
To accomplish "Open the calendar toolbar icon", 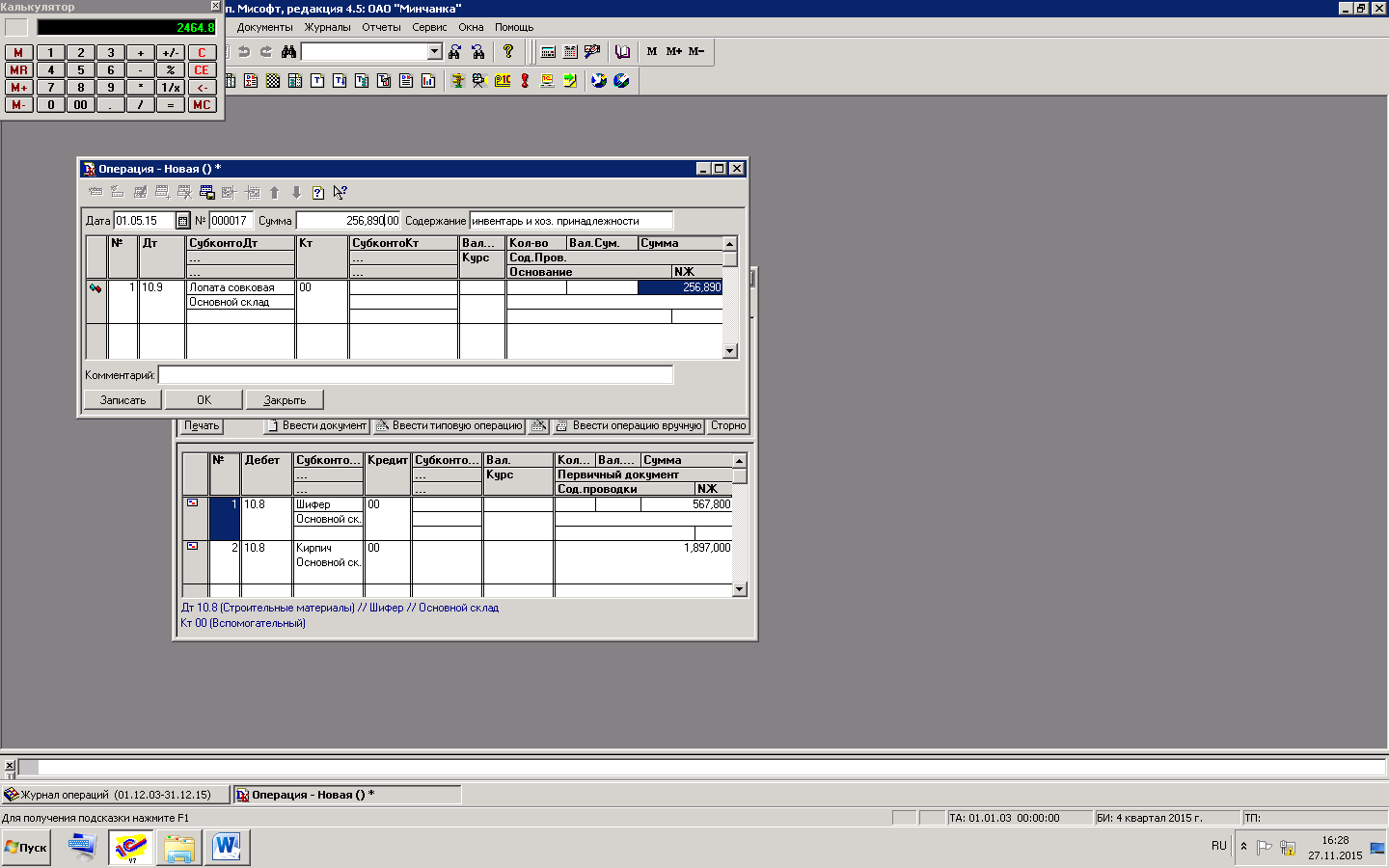I will click(570, 52).
